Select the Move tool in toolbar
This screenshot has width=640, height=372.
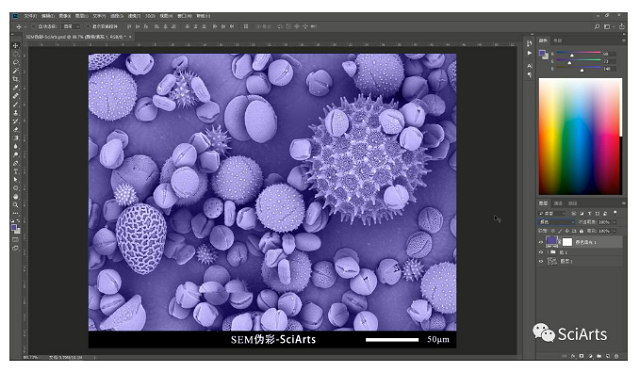coord(16,45)
